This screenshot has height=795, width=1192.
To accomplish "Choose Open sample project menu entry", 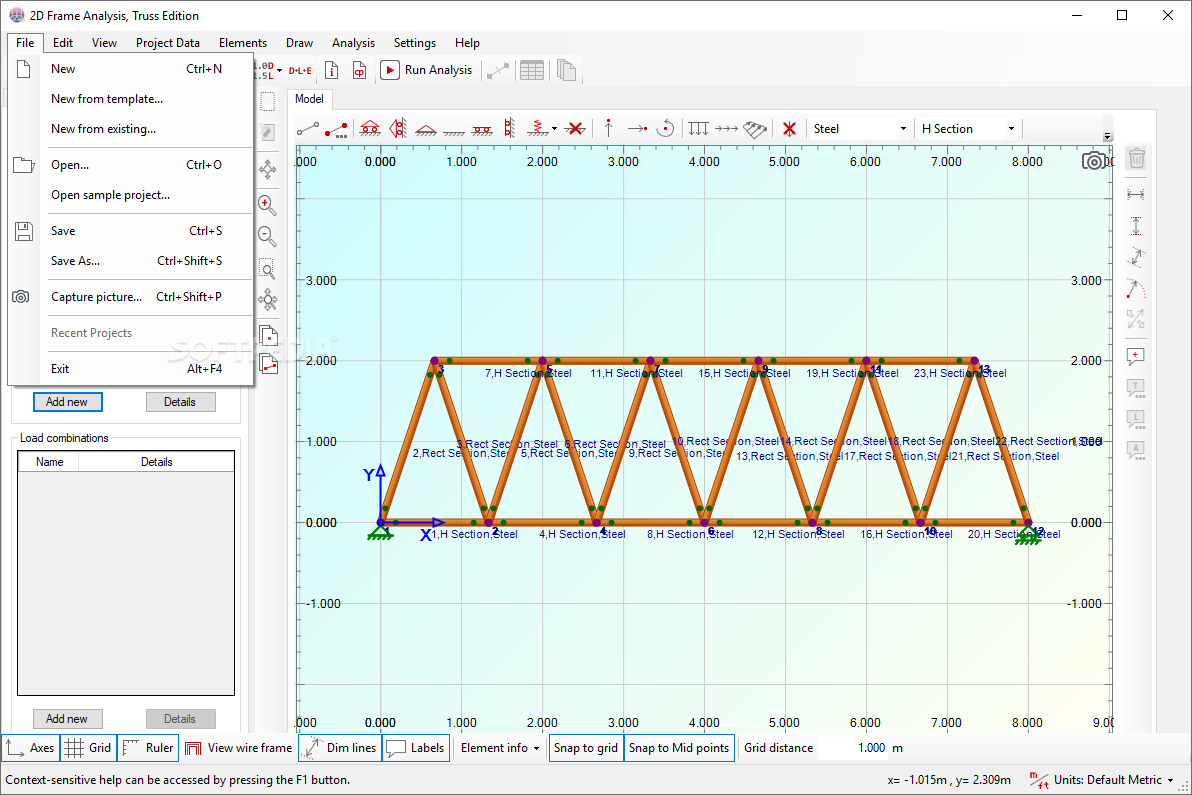I will coord(110,195).
